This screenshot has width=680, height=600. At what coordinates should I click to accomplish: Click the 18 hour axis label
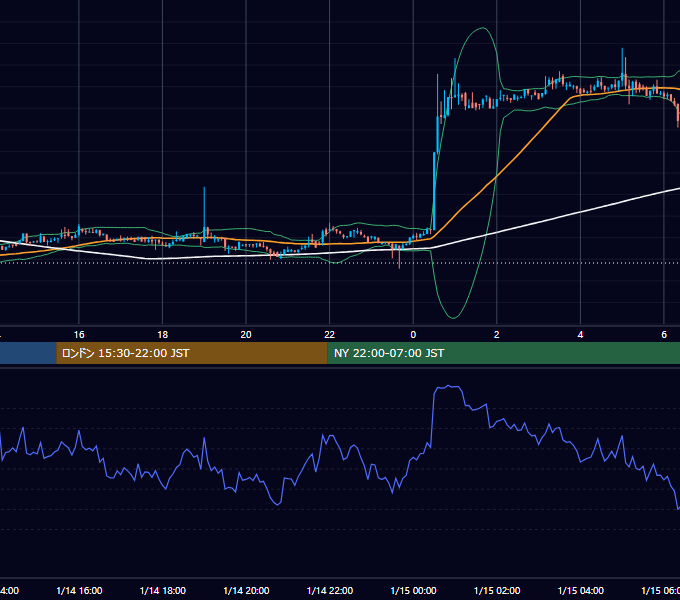163,335
